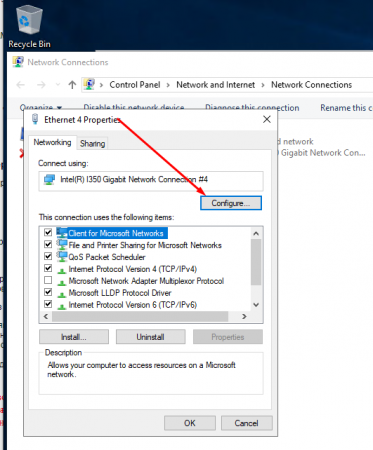Click the Cancel button
373x450 pixels.
click(x=246, y=423)
